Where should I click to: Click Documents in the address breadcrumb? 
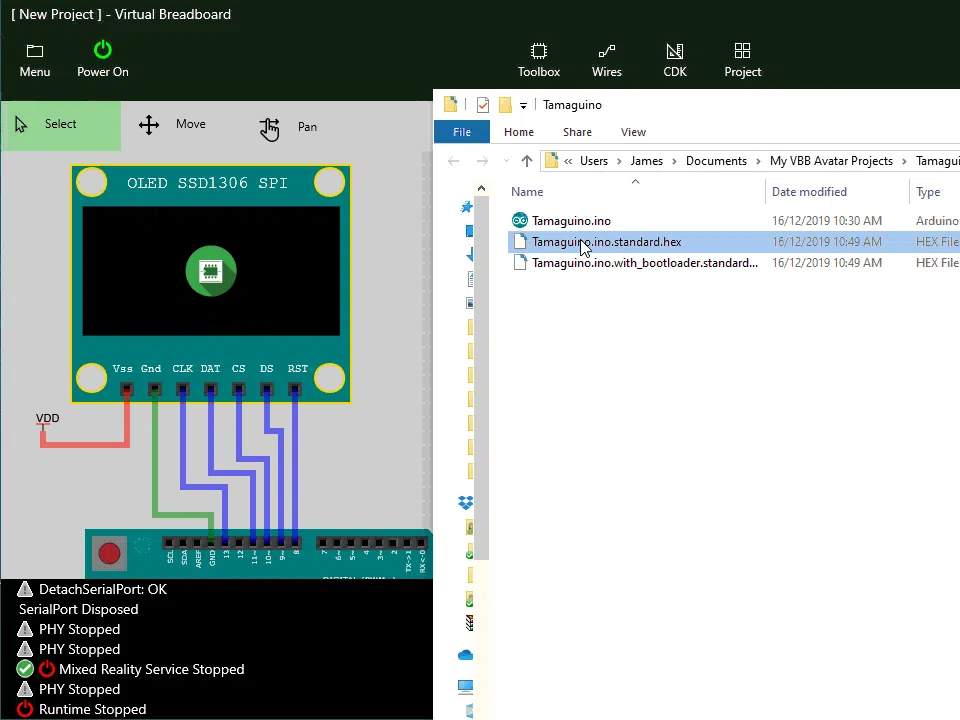[x=716, y=160]
